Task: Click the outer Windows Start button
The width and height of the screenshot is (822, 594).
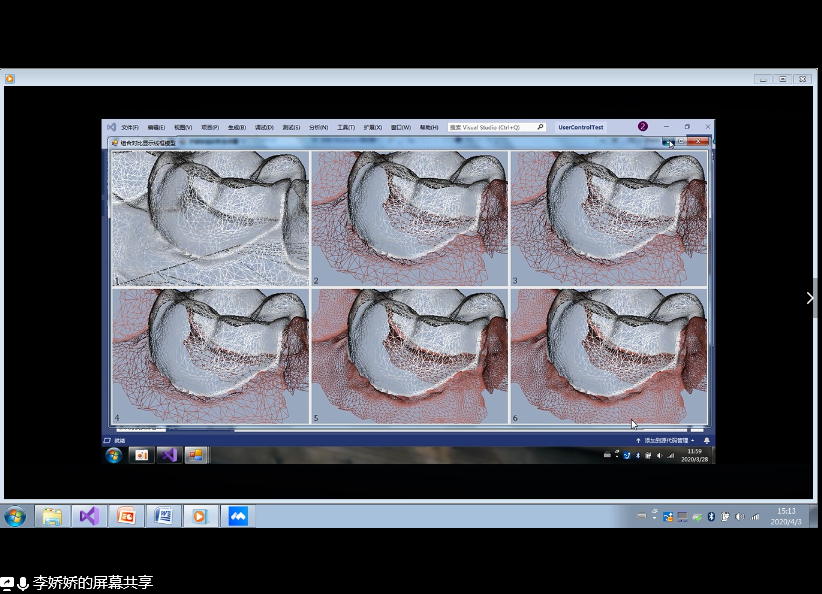Action: pos(15,516)
